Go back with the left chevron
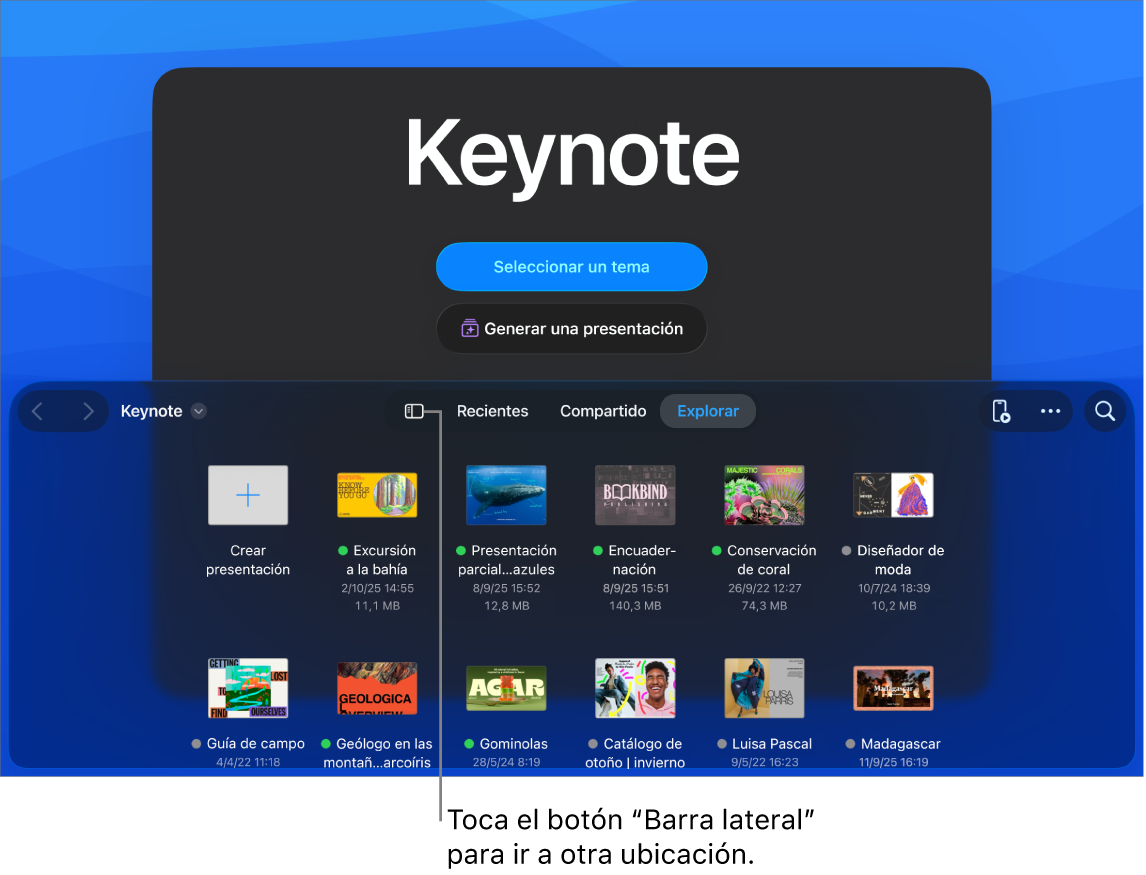Image resolution: width=1146 pixels, height=875 pixels. pos(37,412)
